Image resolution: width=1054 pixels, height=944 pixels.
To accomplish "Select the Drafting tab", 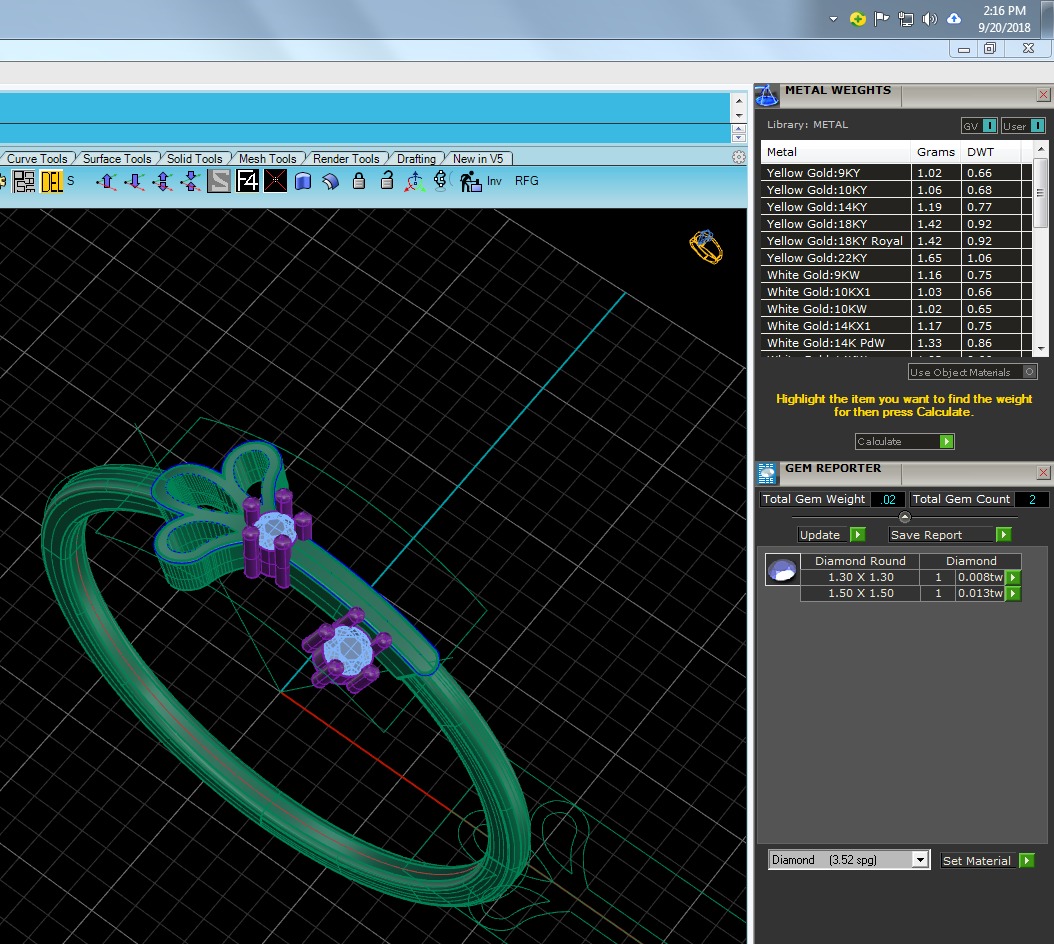I will pos(416,159).
